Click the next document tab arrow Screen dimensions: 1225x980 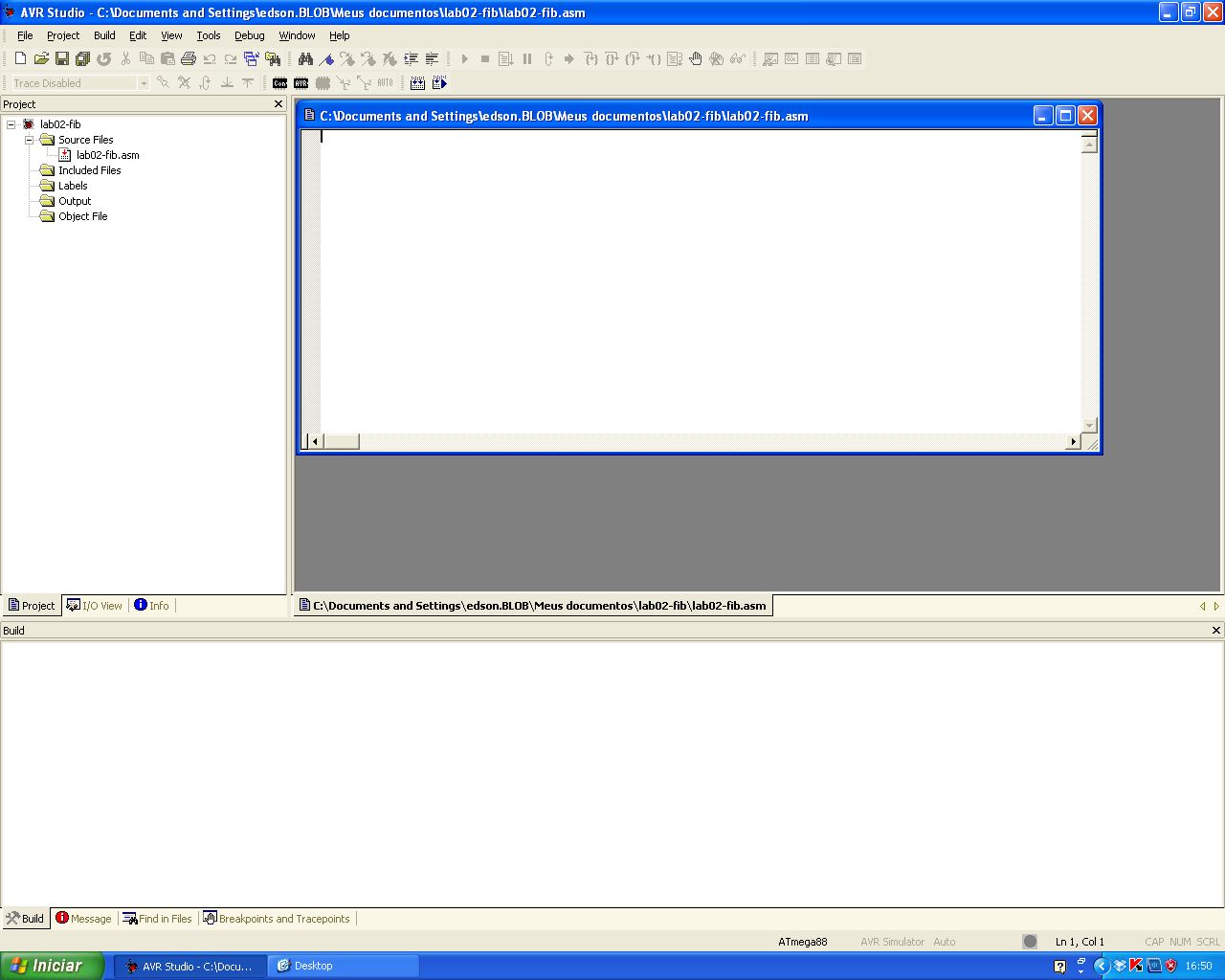[1216, 606]
